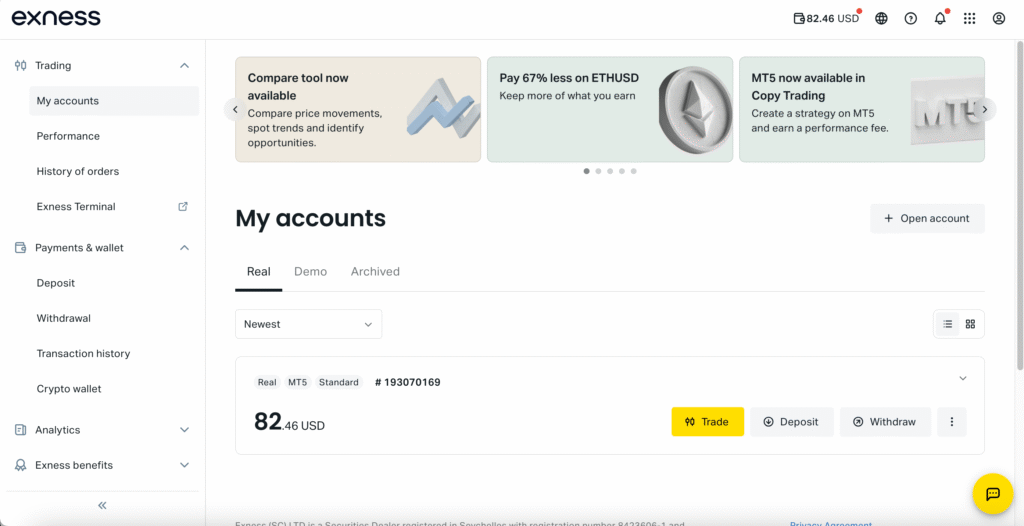The image size is (1024, 526).
Task: Go to the next promo banner
Action: point(984,110)
